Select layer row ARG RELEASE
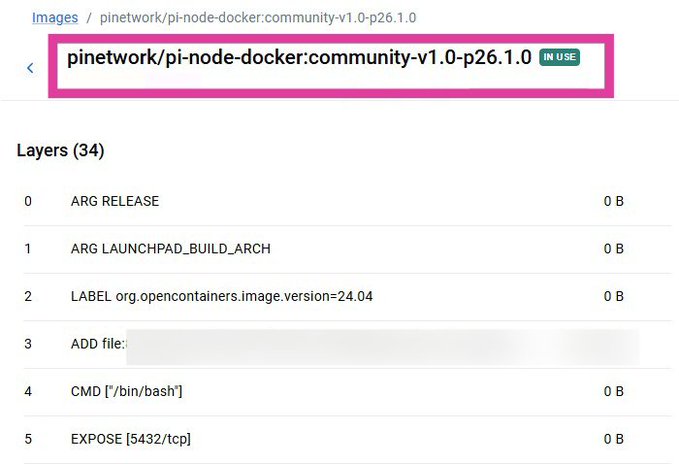Screen dimensions: 679x464 (347, 201)
